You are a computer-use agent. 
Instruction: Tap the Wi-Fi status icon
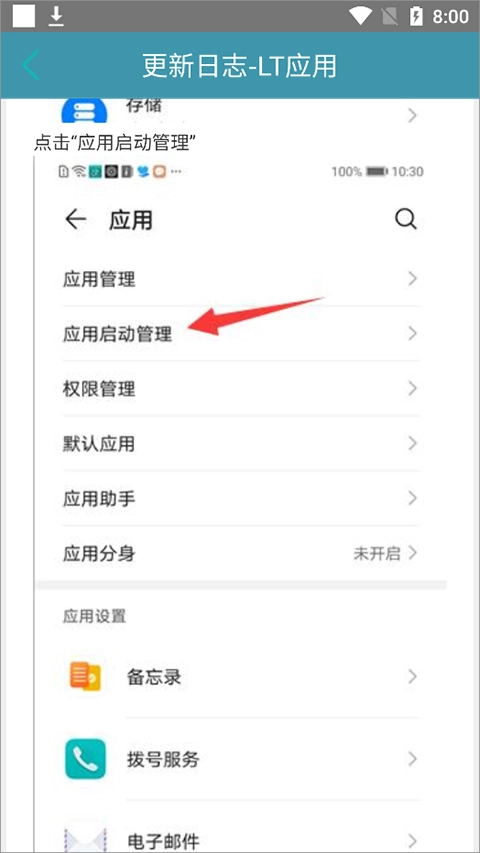[360, 17]
